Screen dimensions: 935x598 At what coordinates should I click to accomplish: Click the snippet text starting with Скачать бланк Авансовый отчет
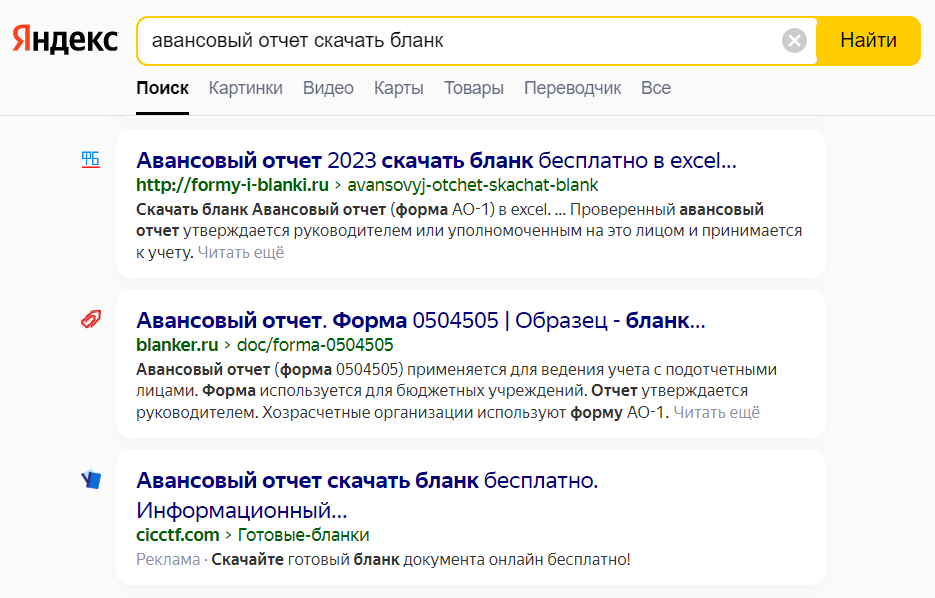469,231
